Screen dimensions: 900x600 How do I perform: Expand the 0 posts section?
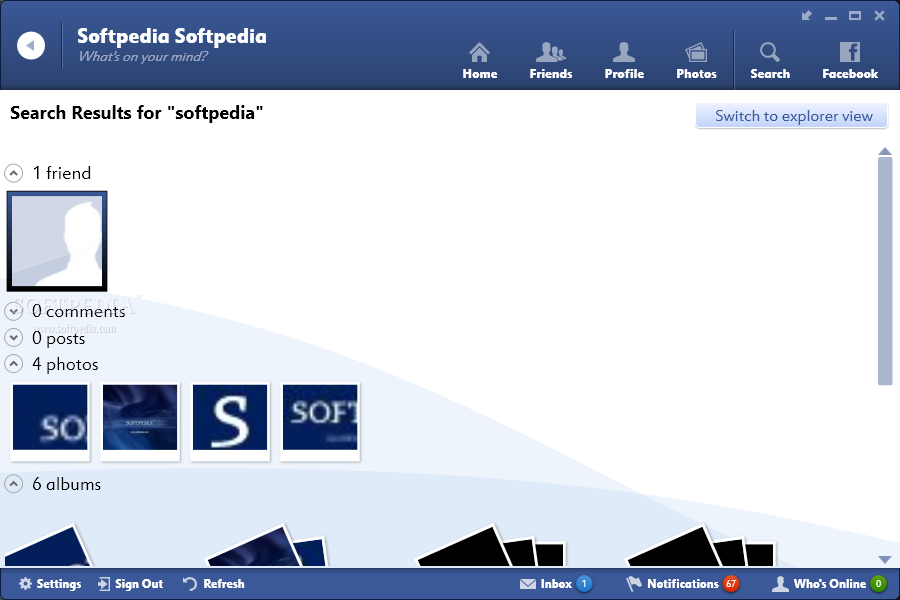coord(14,338)
